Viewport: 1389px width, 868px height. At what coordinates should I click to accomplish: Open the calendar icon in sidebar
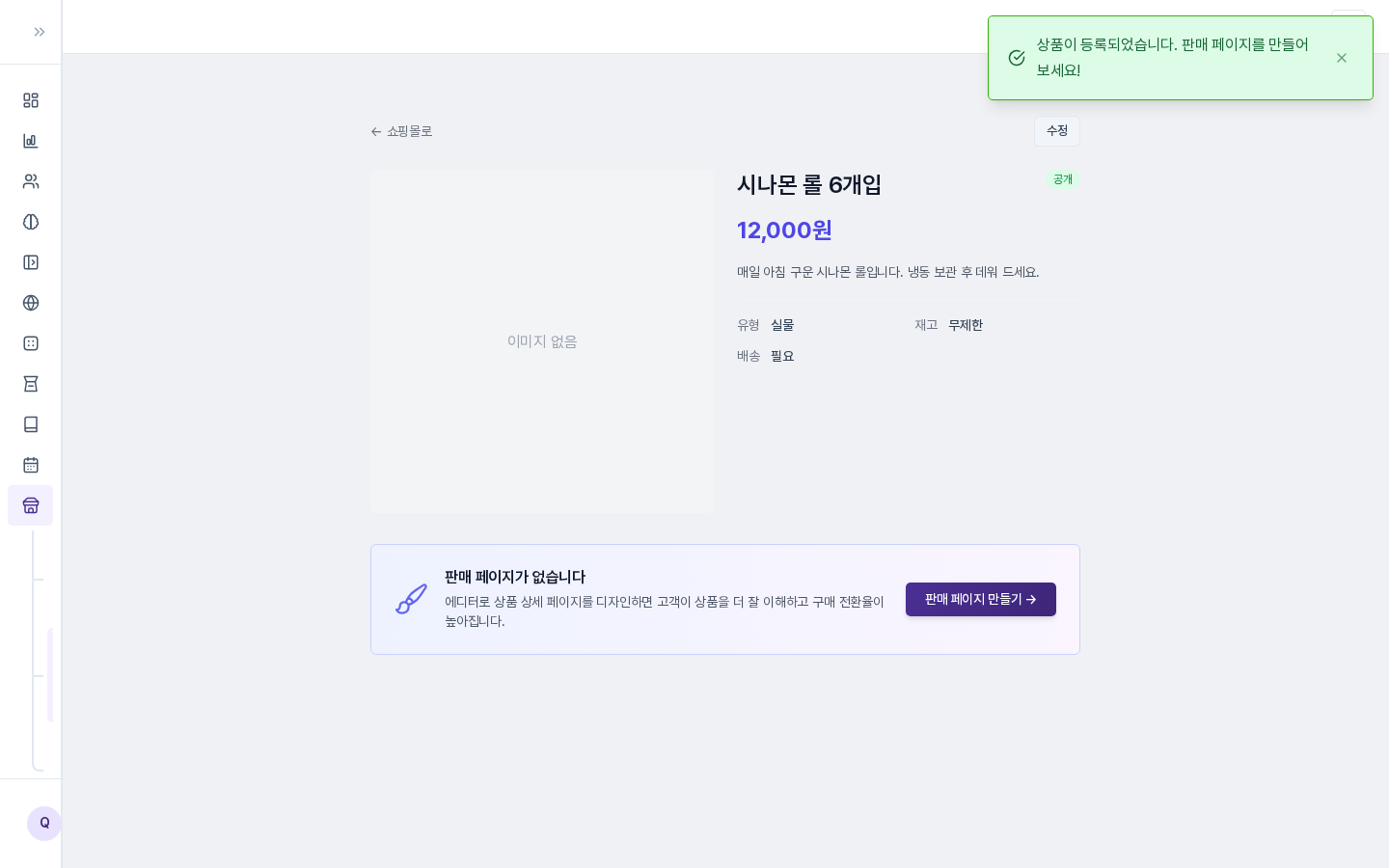tap(31, 465)
